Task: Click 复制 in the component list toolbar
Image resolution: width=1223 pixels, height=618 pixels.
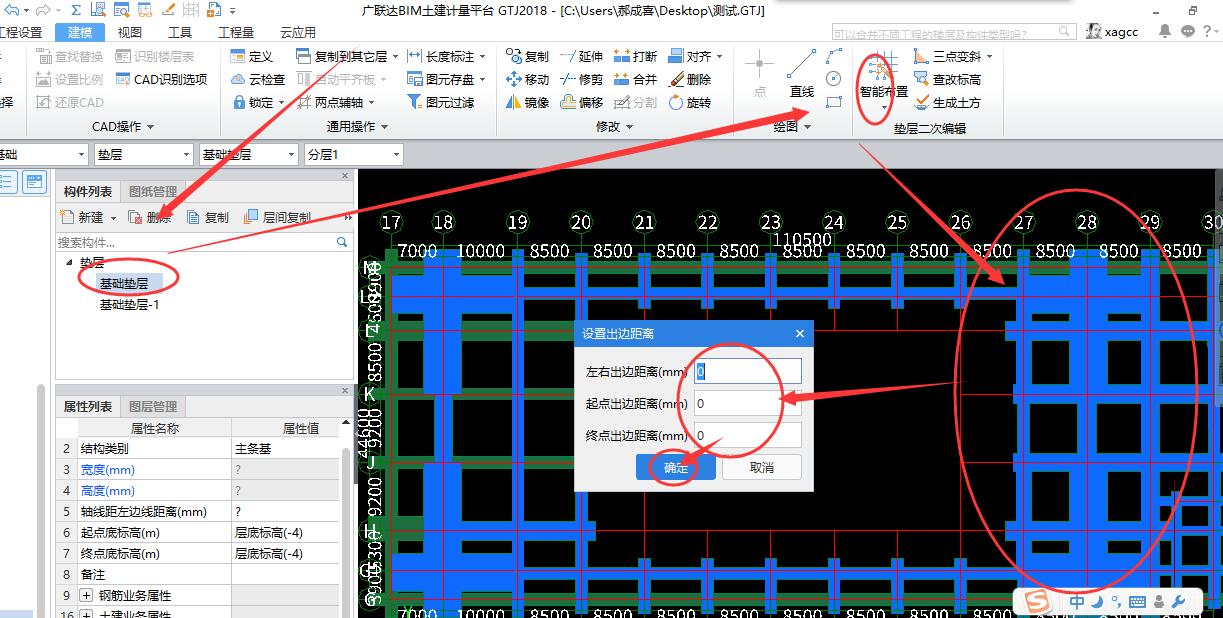Action: coord(207,217)
